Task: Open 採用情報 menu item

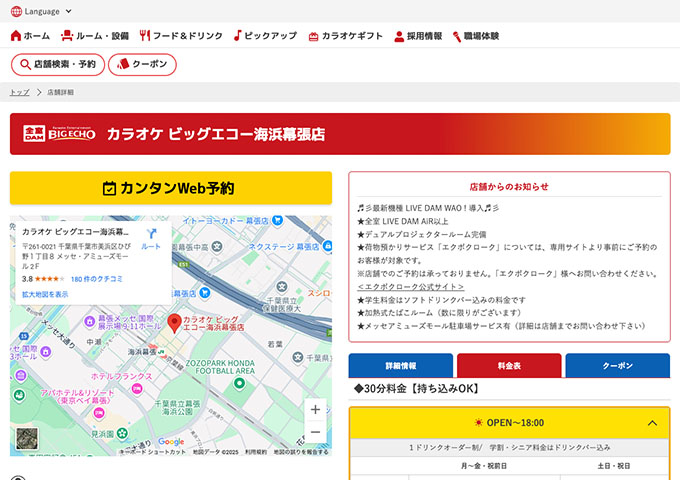Action: [x=418, y=36]
